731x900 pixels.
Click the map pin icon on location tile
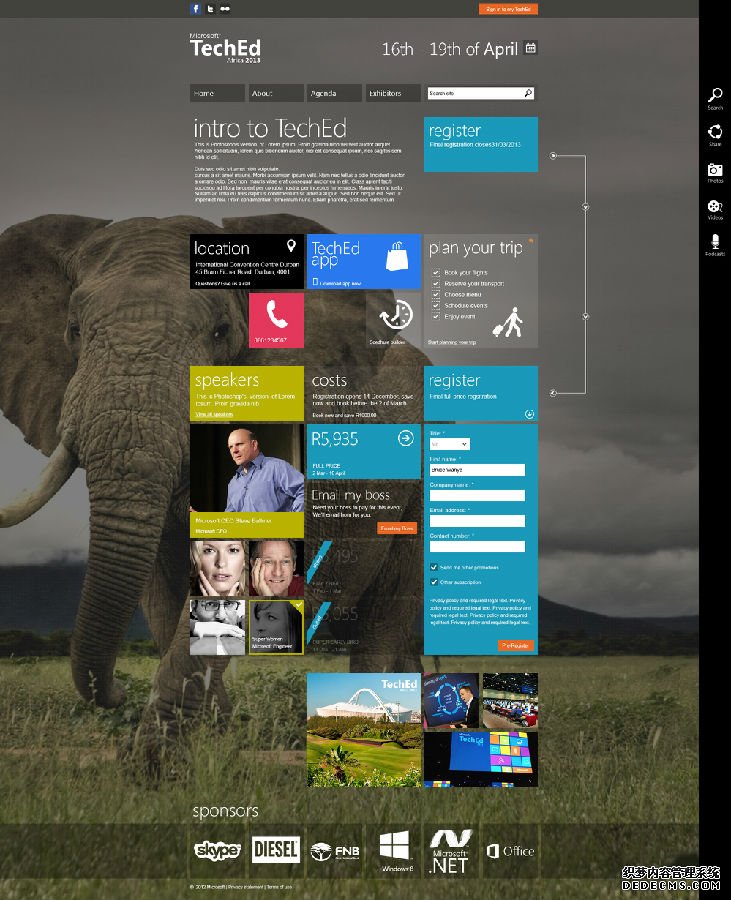291,246
